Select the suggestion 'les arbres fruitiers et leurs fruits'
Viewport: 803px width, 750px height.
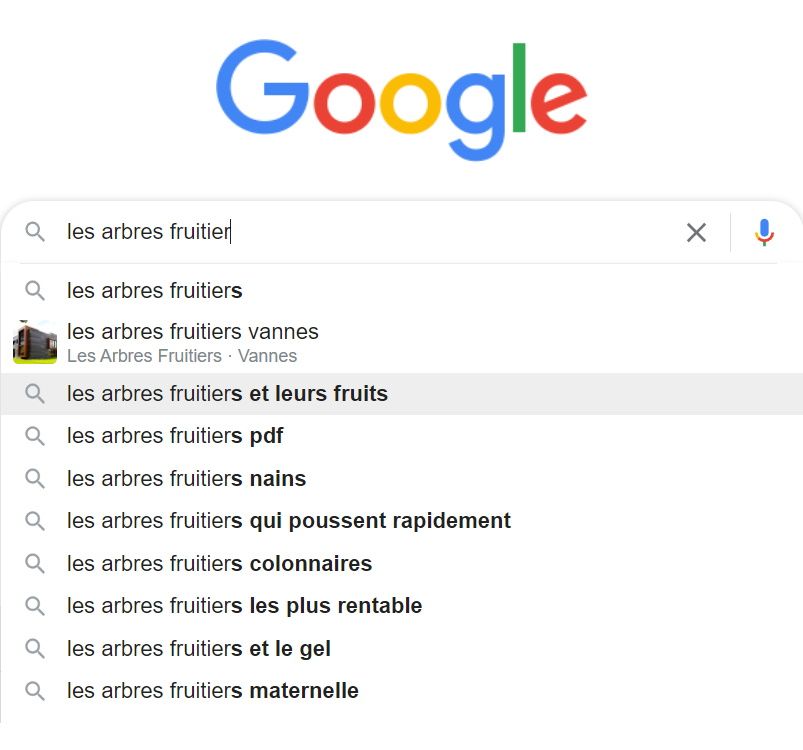point(227,393)
